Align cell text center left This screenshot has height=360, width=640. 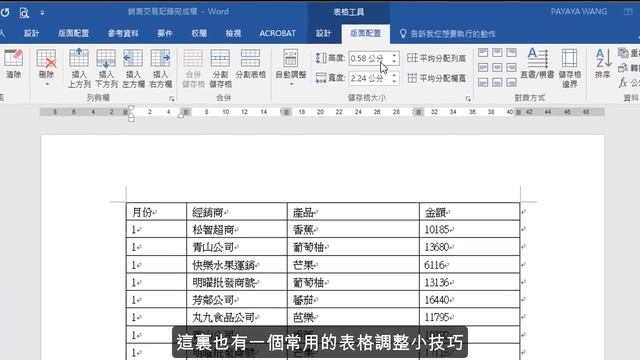[483, 67]
